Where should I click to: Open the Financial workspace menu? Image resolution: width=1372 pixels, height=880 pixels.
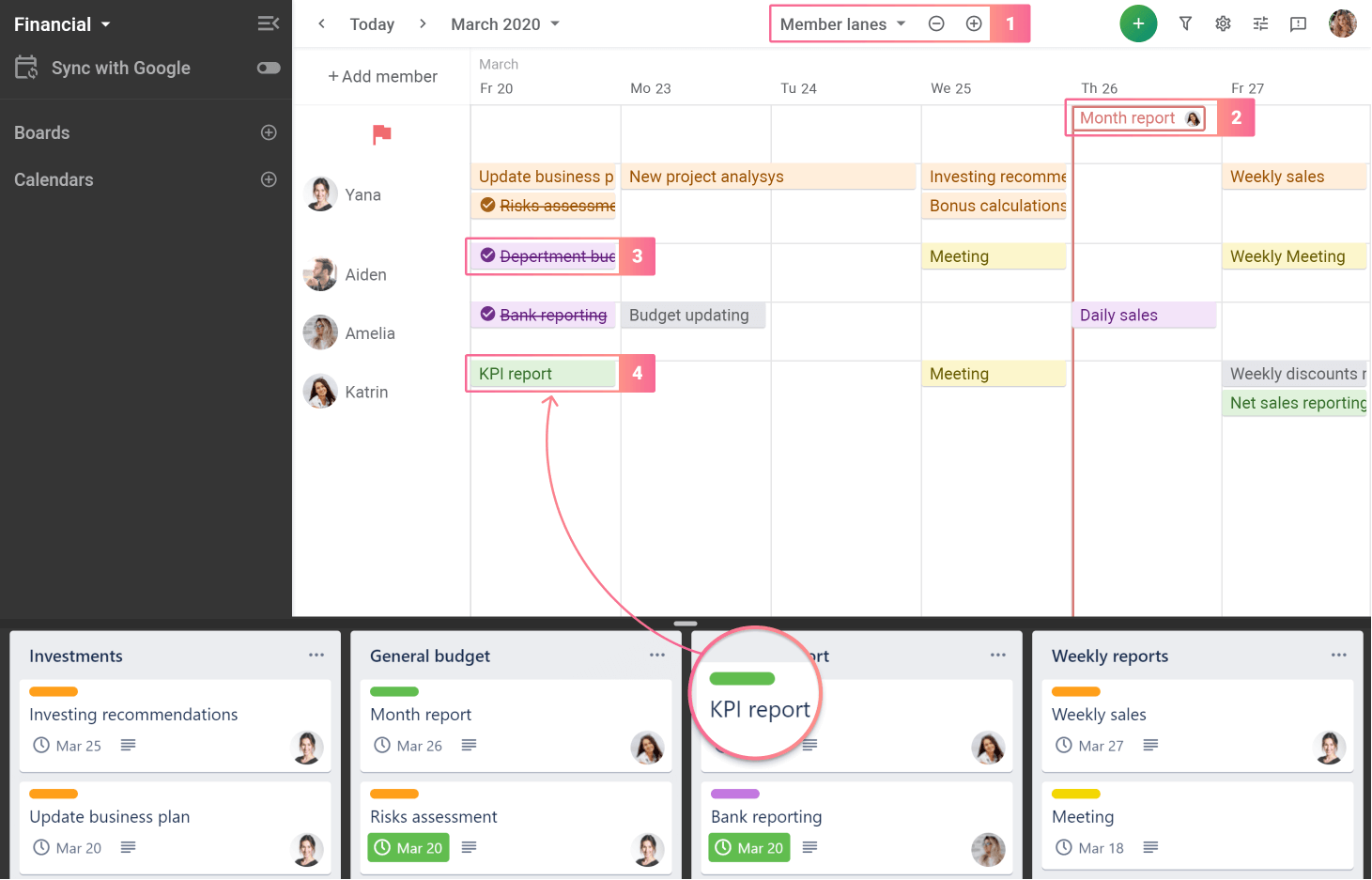62,23
